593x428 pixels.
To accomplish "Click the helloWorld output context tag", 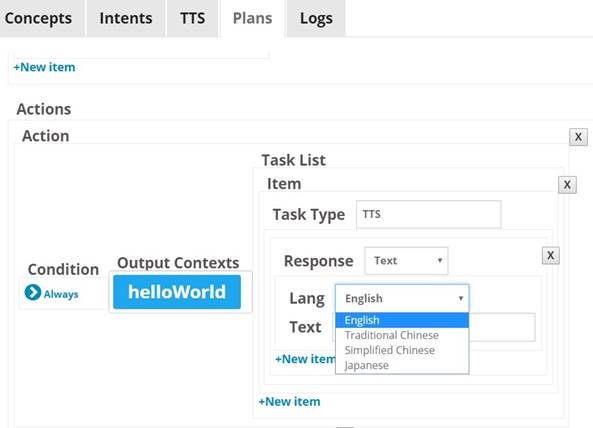I will 177,292.
